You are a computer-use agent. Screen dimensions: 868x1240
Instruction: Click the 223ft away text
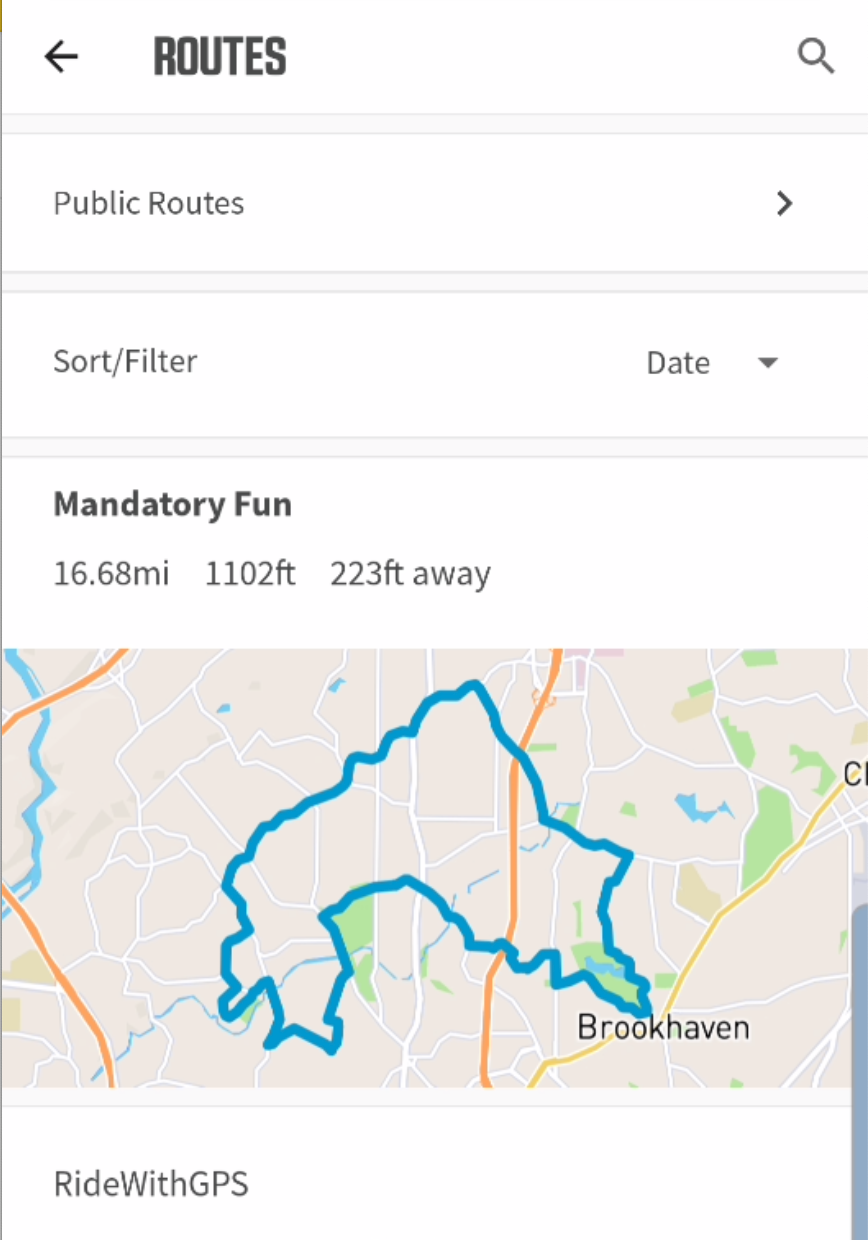pyautogui.click(x=410, y=575)
